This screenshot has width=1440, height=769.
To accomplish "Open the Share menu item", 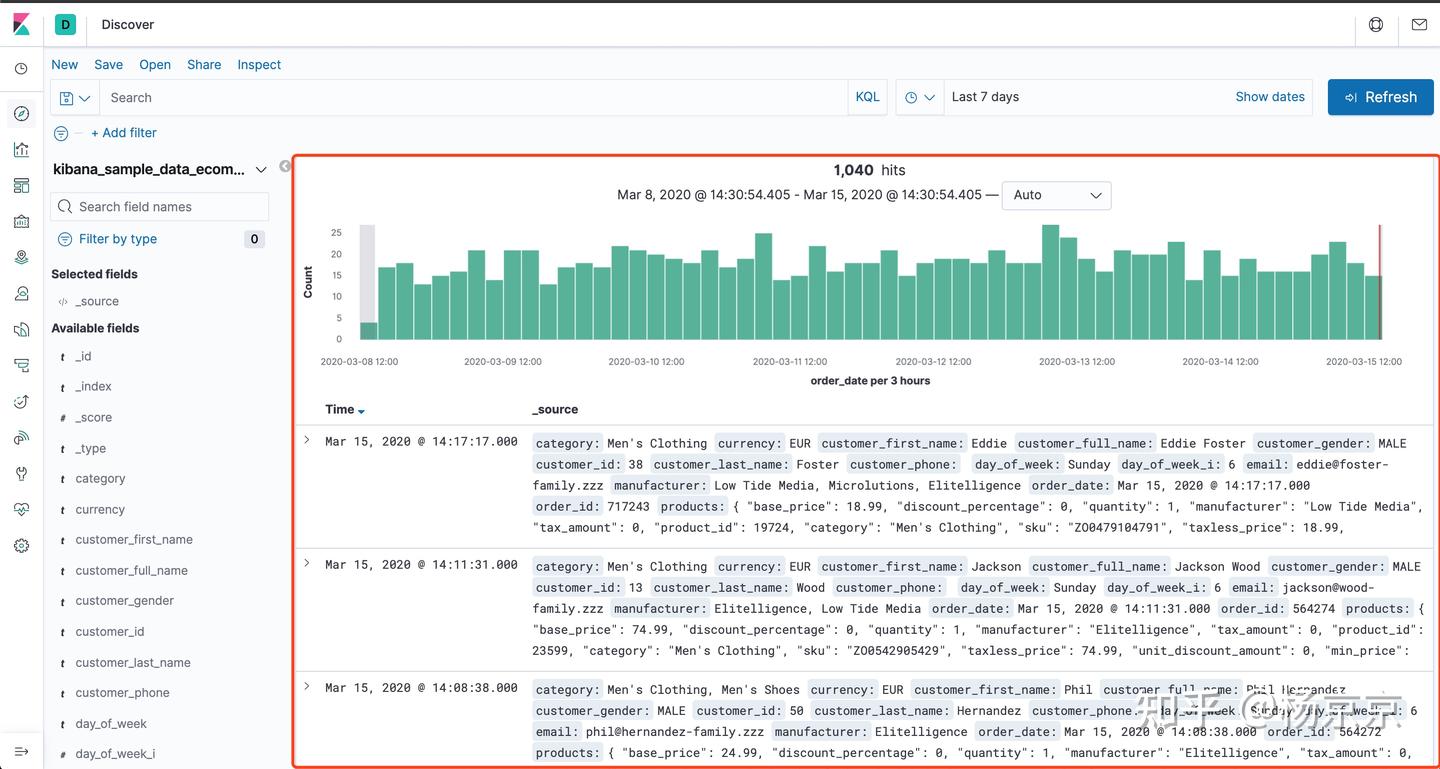I will tap(204, 65).
